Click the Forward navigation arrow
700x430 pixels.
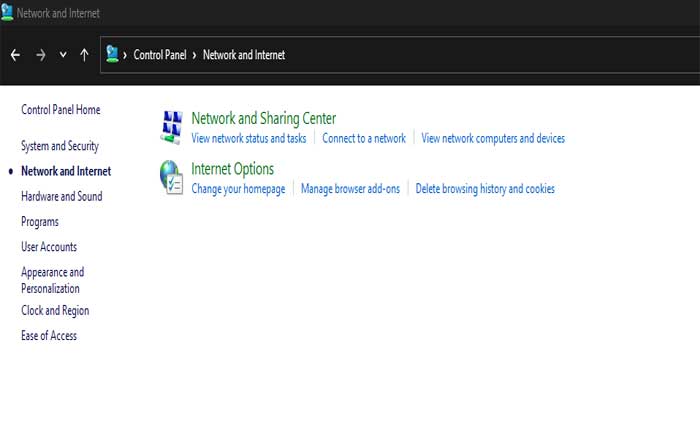coord(41,55)
